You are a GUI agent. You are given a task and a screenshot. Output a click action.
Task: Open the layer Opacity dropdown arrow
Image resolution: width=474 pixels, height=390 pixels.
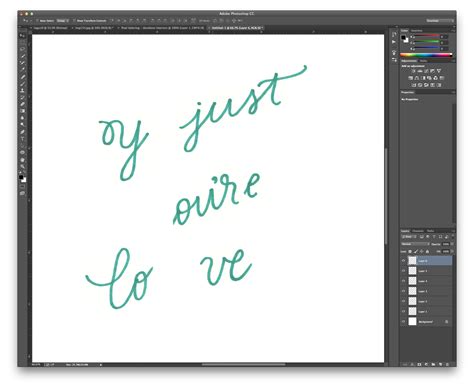pos(452,244)
